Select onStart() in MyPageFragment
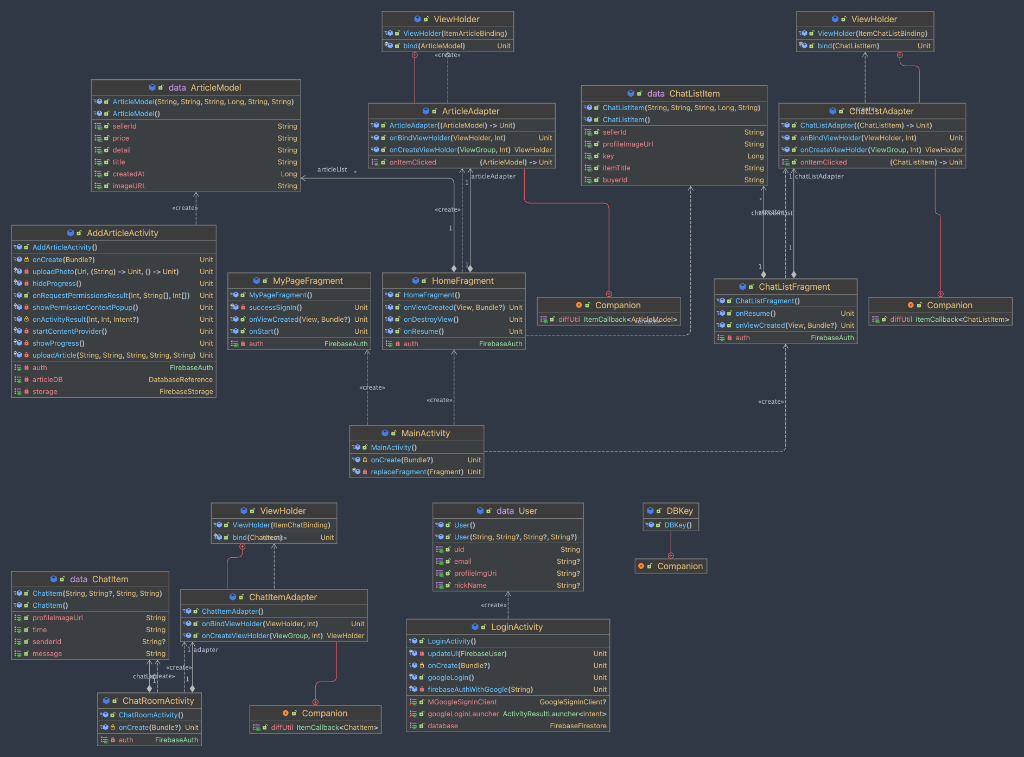Screen dimensions: 1024x757 299,332
